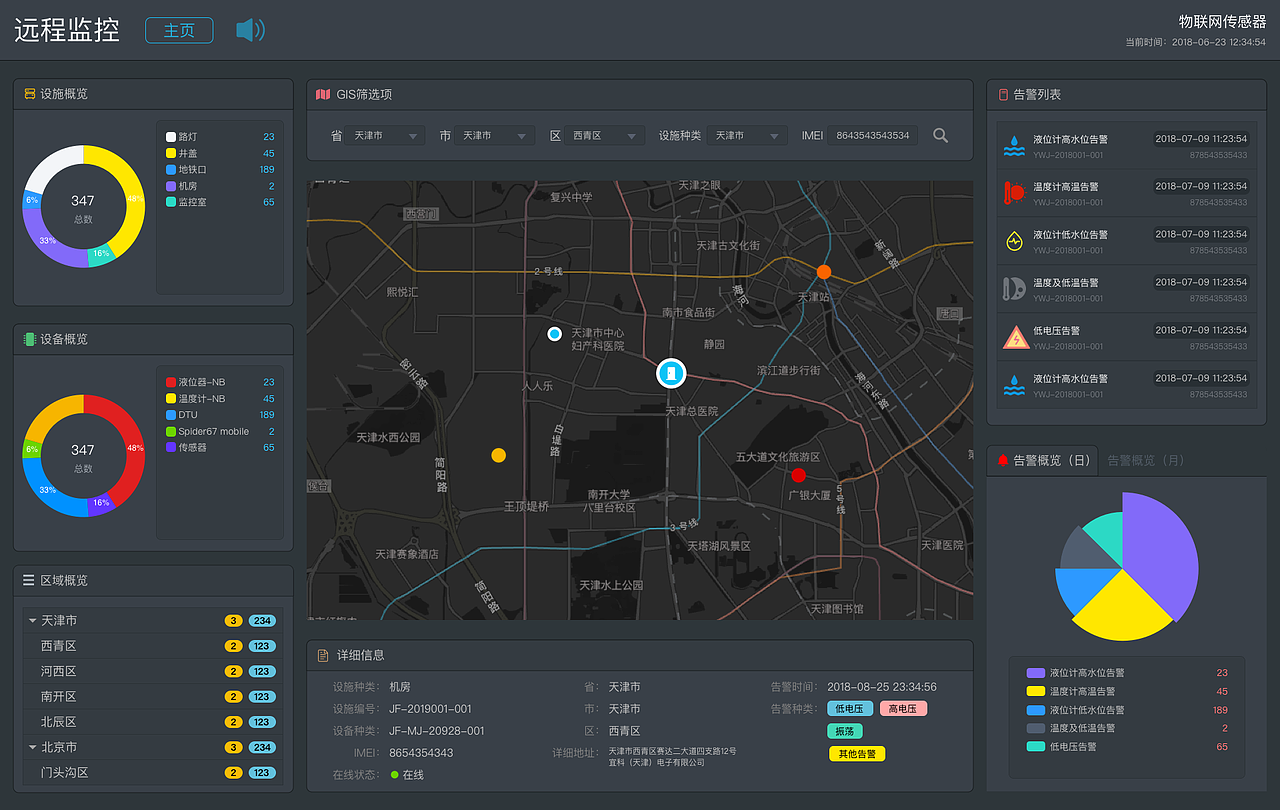Click the round icon of 液位计低水位告警
Viewport: 1280px width, 810px height.
click(x=1015, y=241)
